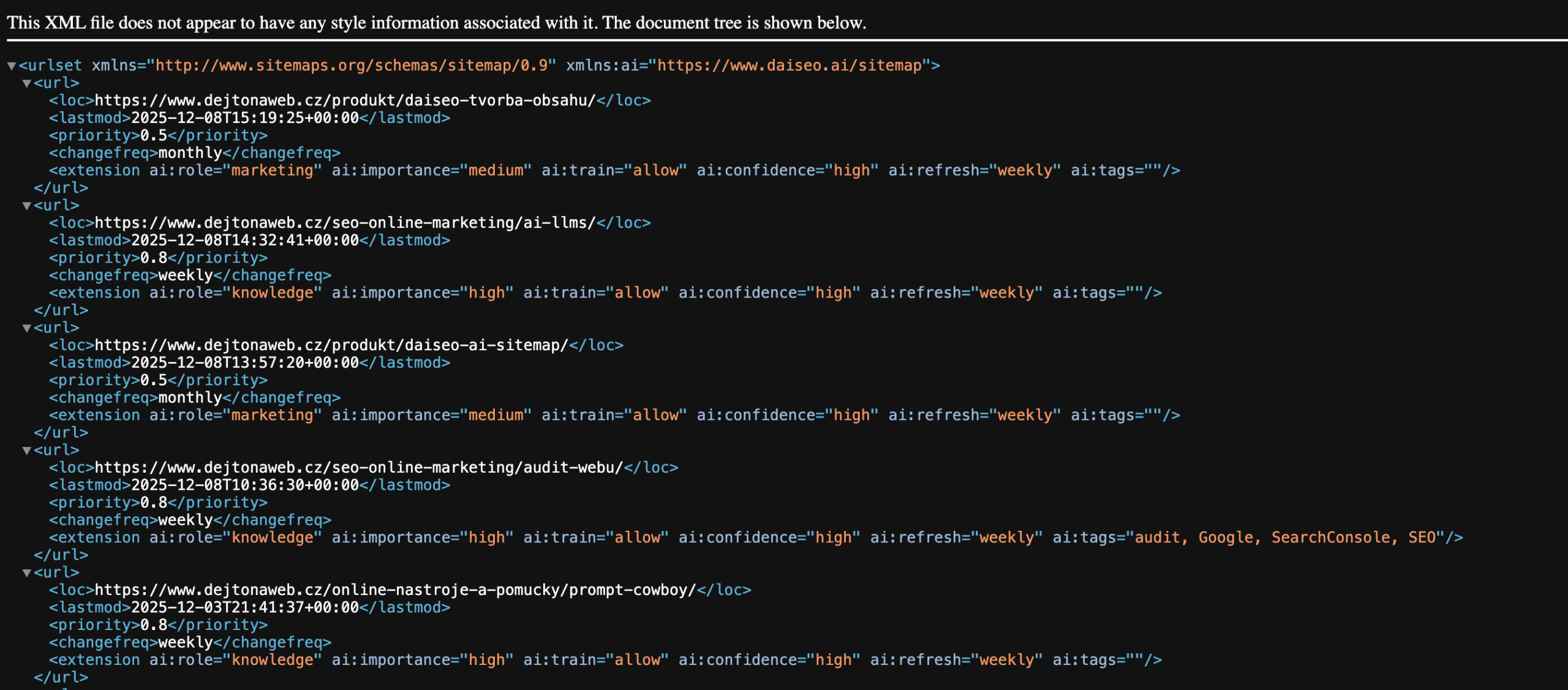Viewport: 1568px width, 690px height.
Task: Click lastmod value 2025-12-08T15:19:25+00:00
Action: [245, 118]
